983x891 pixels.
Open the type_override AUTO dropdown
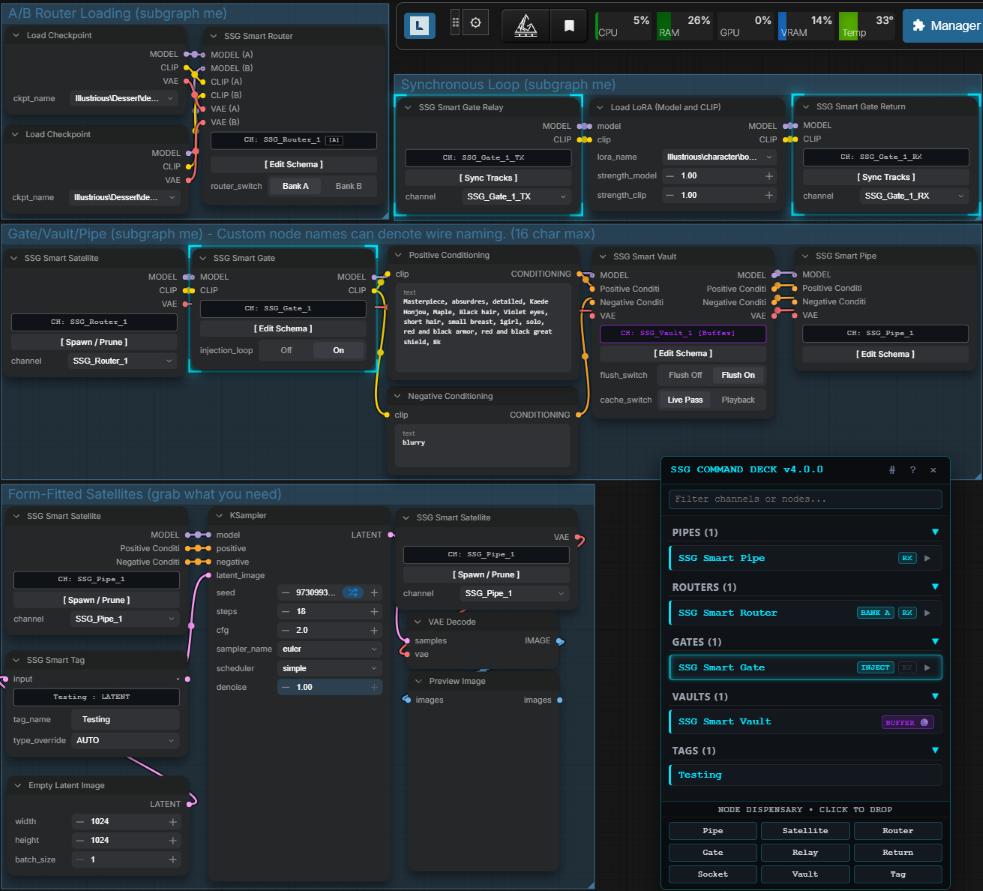coord(125,740)
